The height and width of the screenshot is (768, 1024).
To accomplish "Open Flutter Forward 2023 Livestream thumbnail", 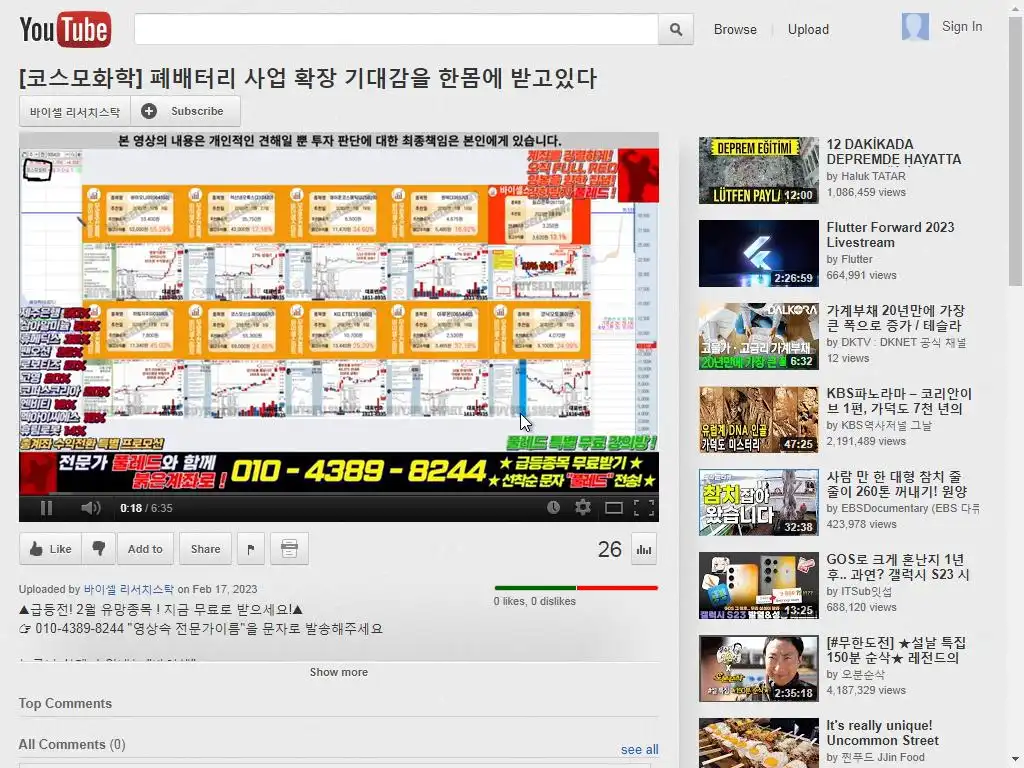I will coord(758,253).
